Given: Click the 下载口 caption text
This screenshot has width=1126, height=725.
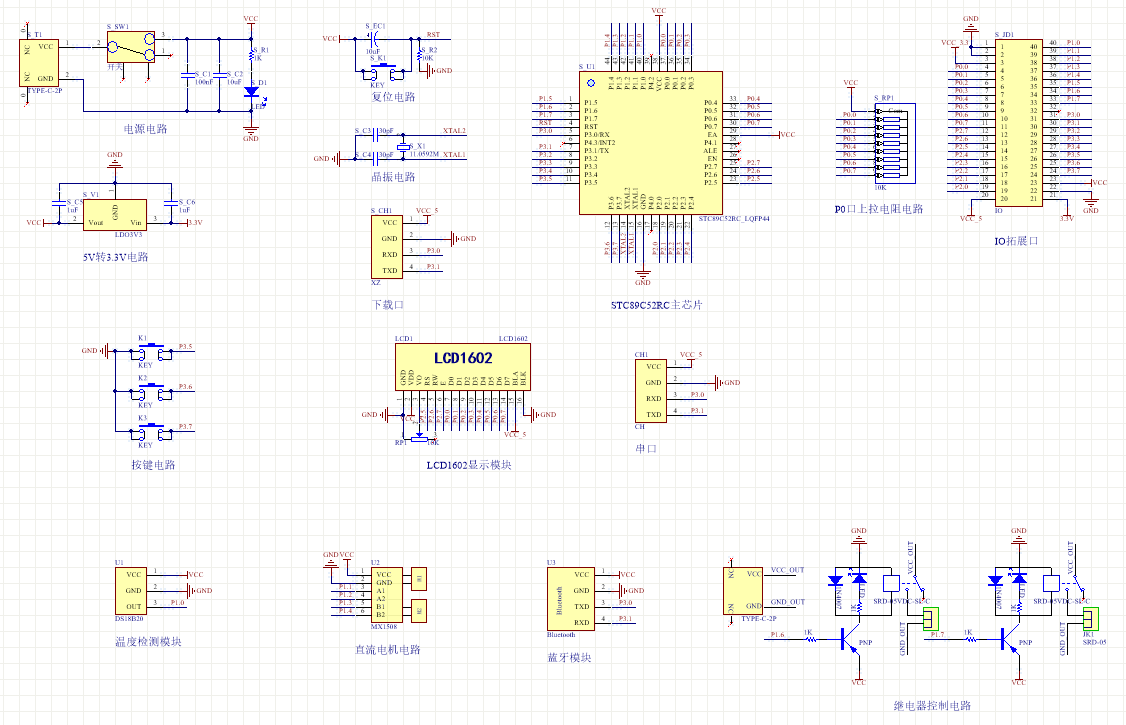Looking at the screenshot, I should pyautogui.click(x=388, y=305).
